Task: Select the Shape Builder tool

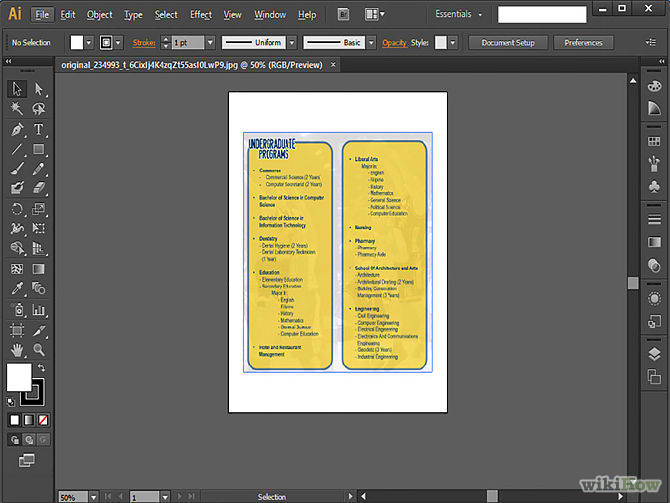Action: tap(17, 248)
